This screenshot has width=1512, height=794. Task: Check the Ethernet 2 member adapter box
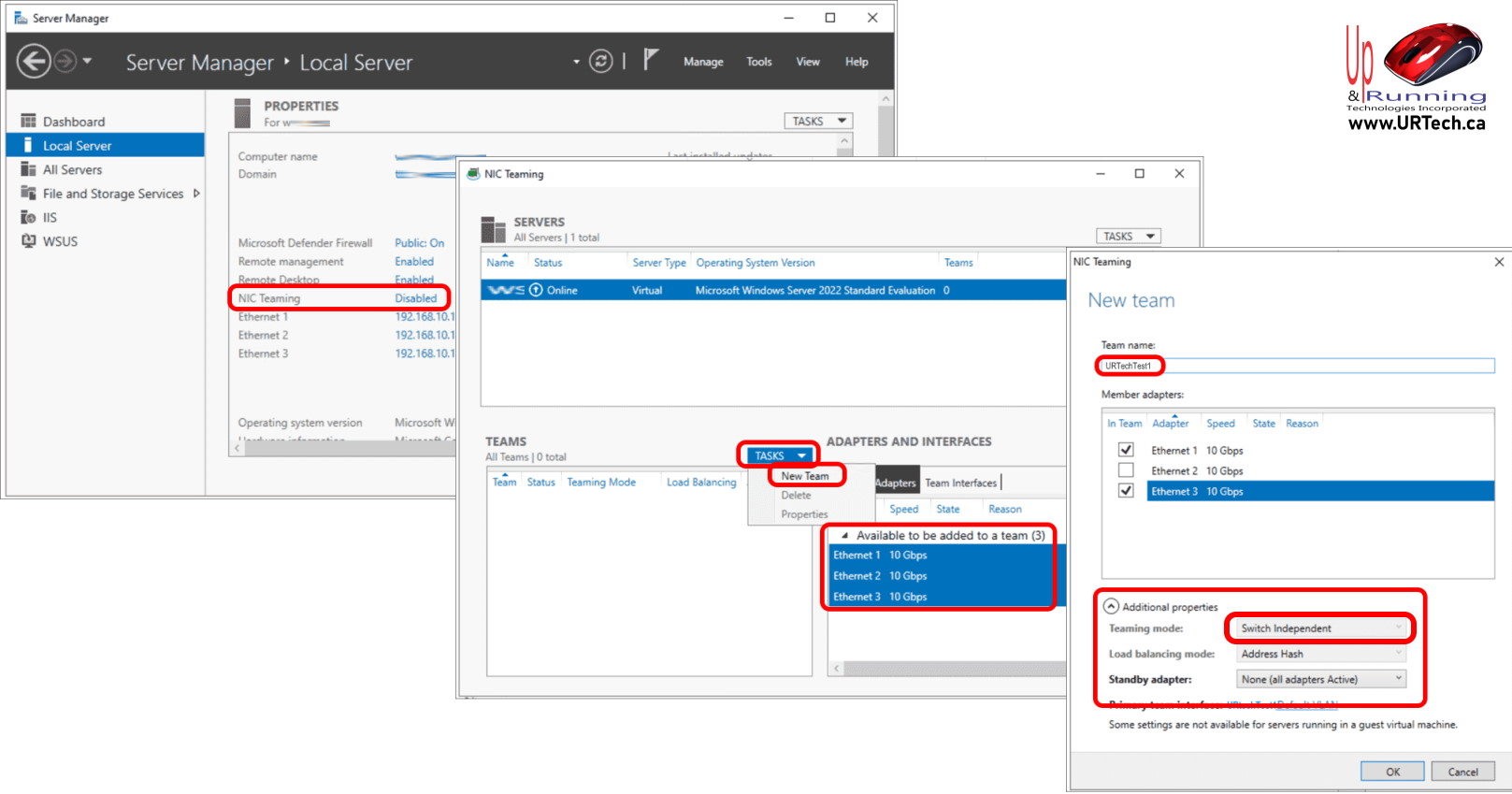1126,470
